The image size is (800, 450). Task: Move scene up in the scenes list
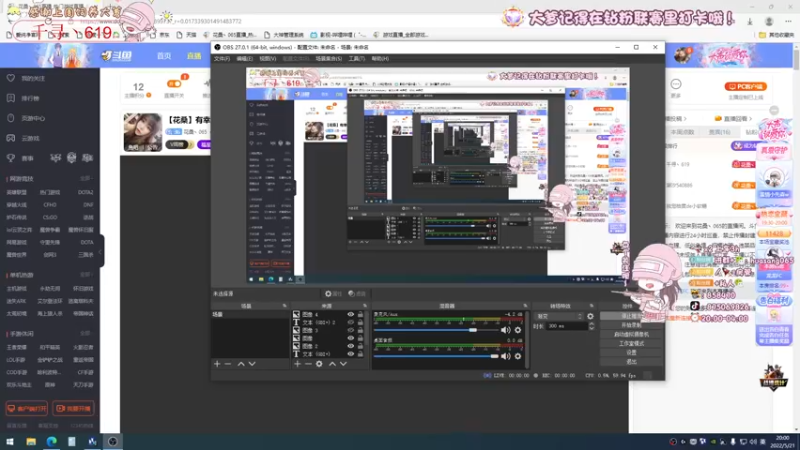click(x=241, y=364)
